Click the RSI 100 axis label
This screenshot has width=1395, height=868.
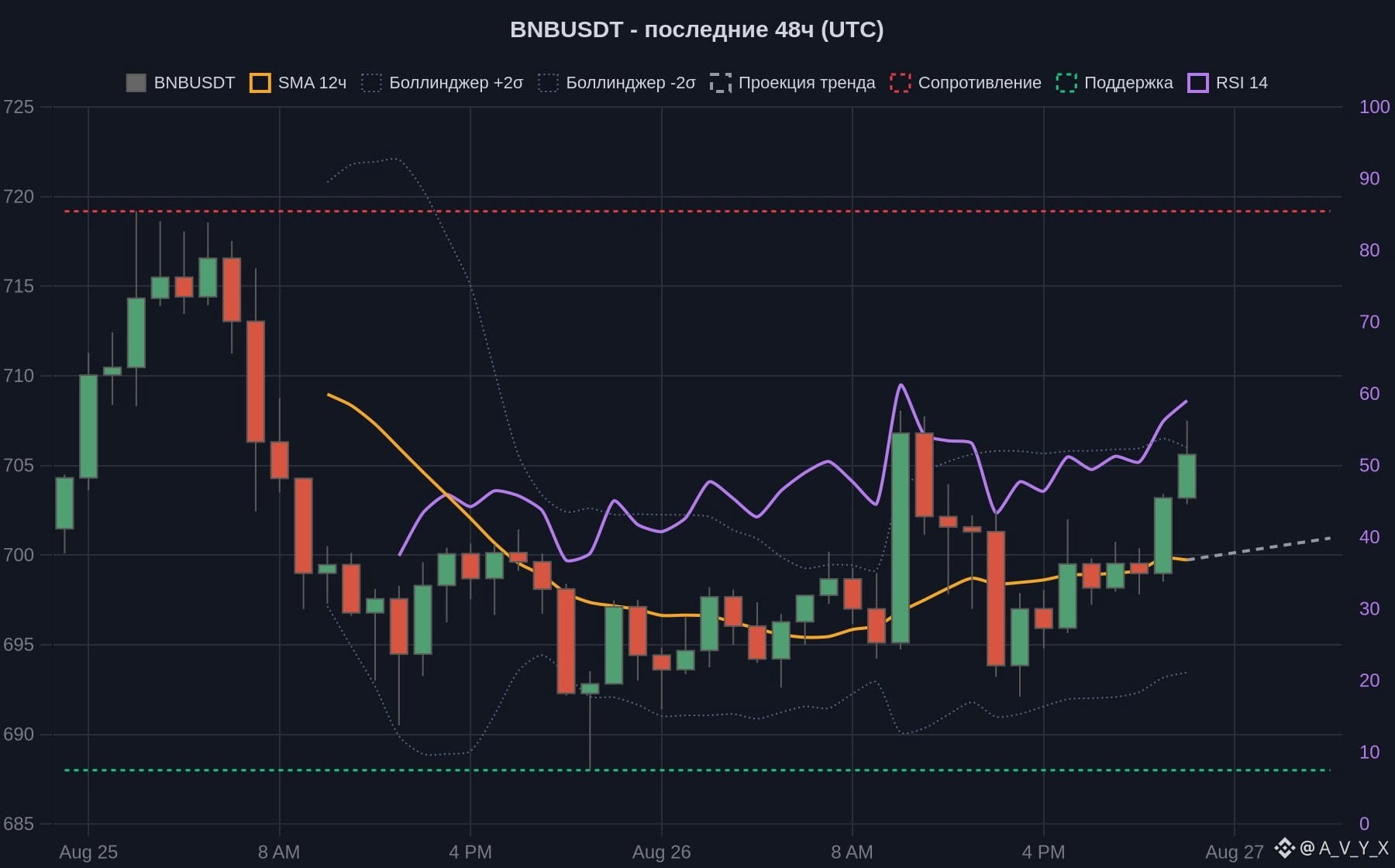(x=1374, y=107)
